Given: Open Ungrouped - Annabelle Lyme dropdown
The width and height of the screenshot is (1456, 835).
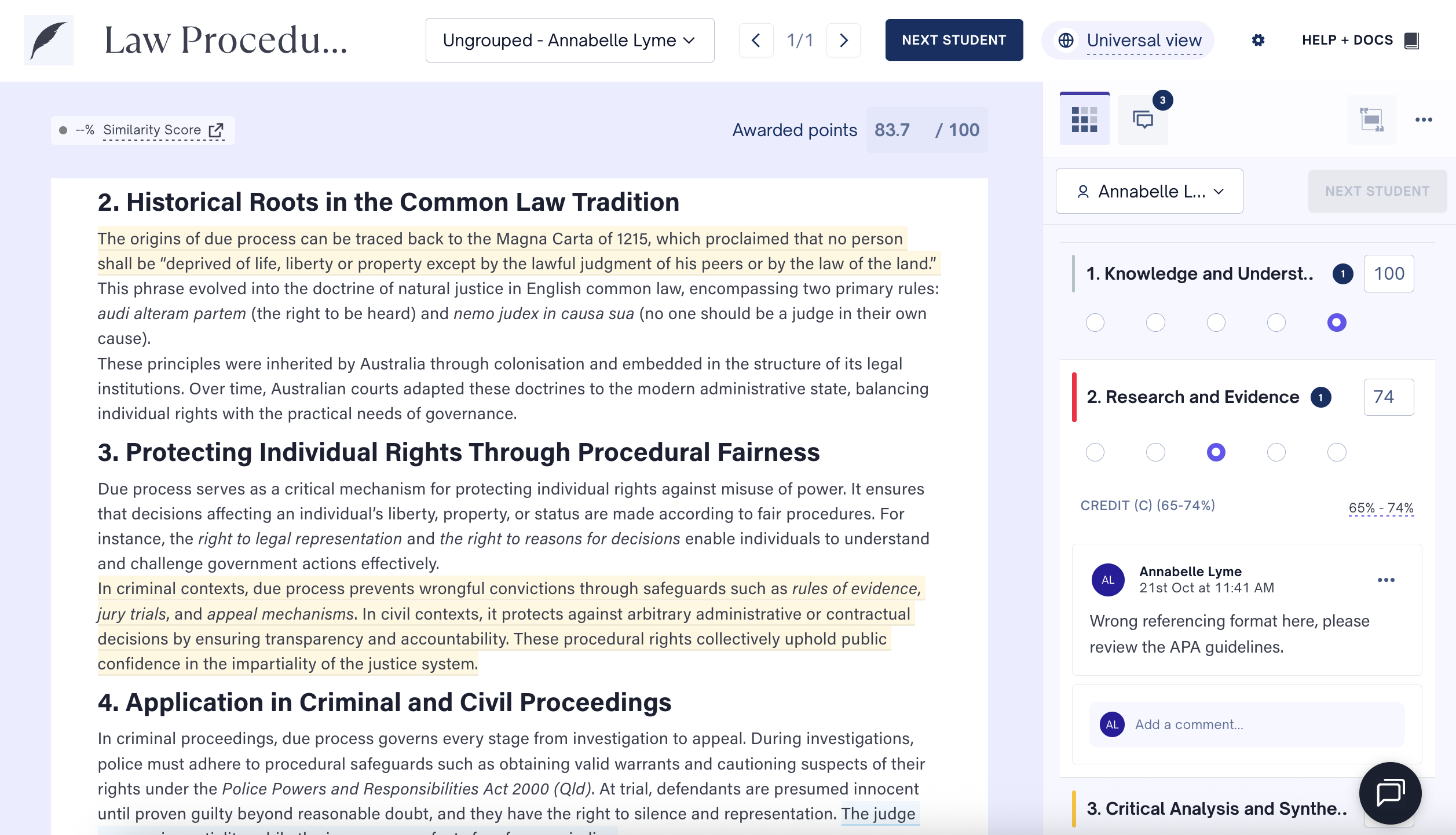Looking at the screenshot, I should [569, 40].
